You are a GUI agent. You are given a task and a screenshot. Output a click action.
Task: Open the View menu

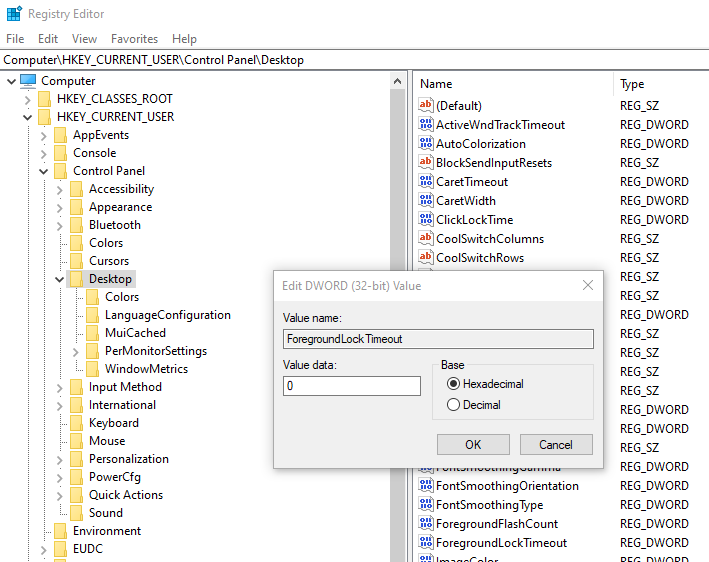pyautogui.click(x=84, y=39)
